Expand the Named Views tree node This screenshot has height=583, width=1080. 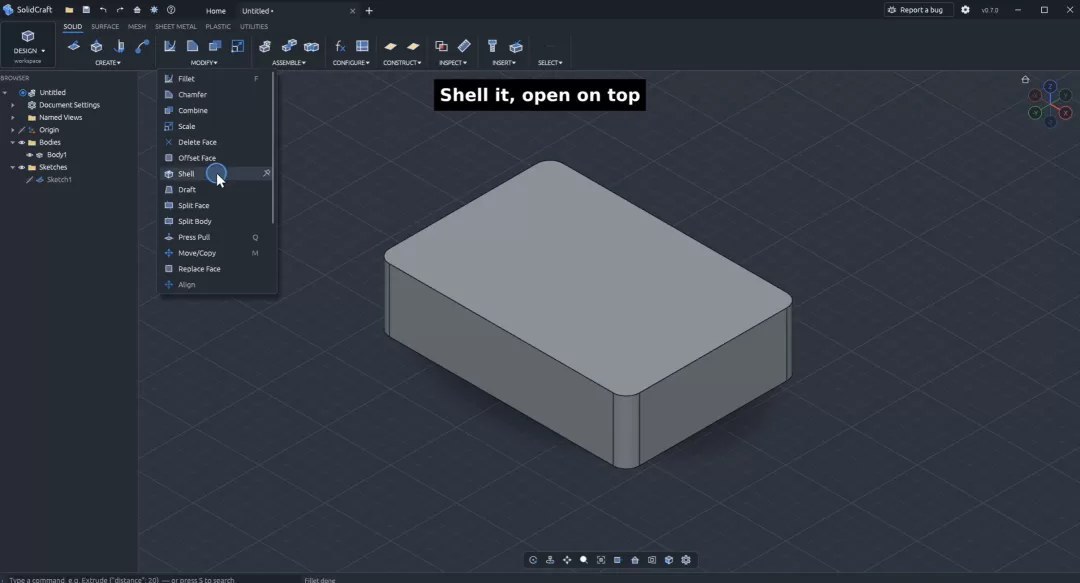(12, 118)
